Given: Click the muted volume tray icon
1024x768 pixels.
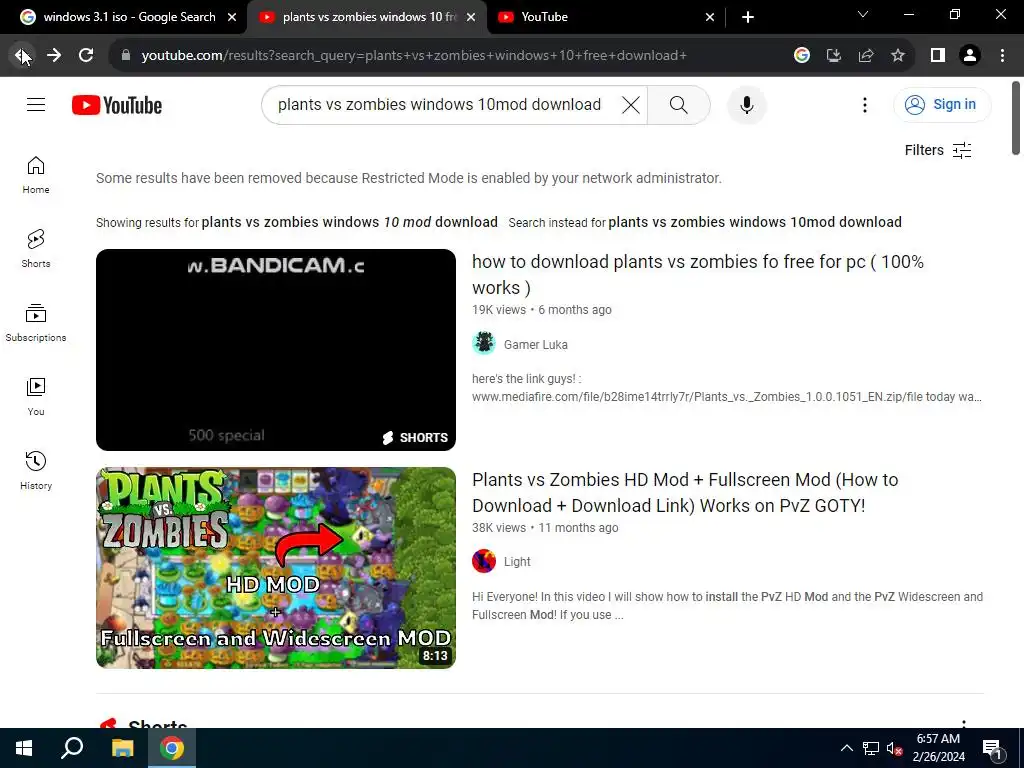Looking at the screenshot, I should tap(894, 748).
